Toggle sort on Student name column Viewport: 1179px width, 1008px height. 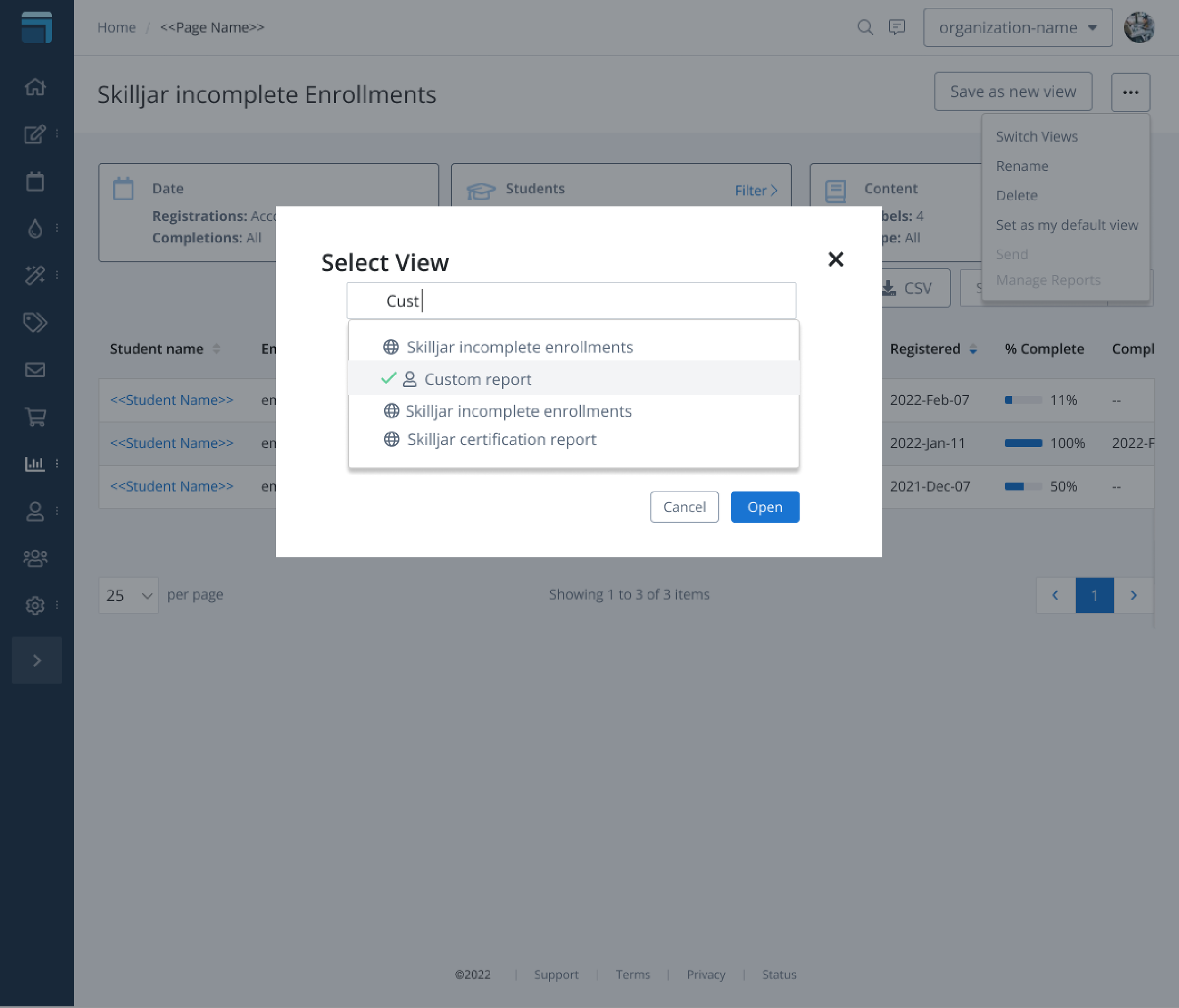[x=217, y=349]
